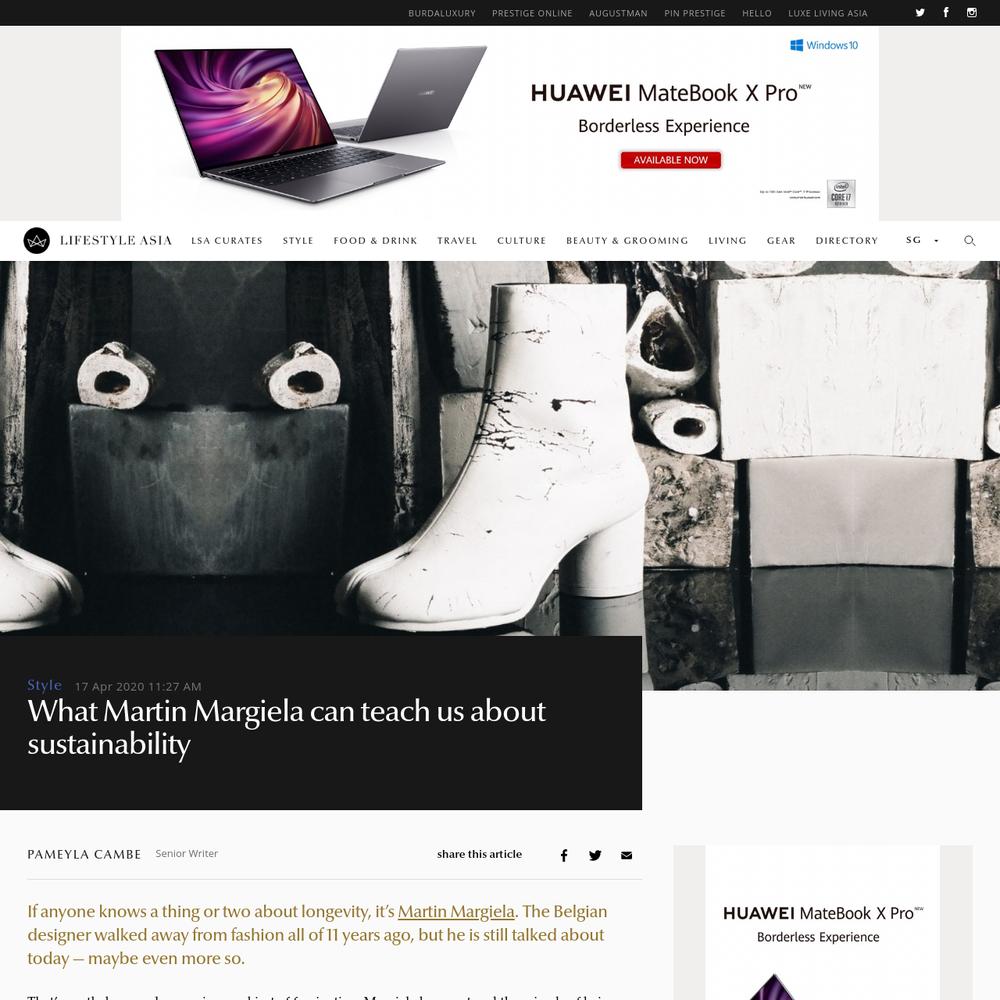The height and width of the screenshot is (1000, 1000).
Task: Open the Twitter icon in top bar
Action: (x=920, y=13)
